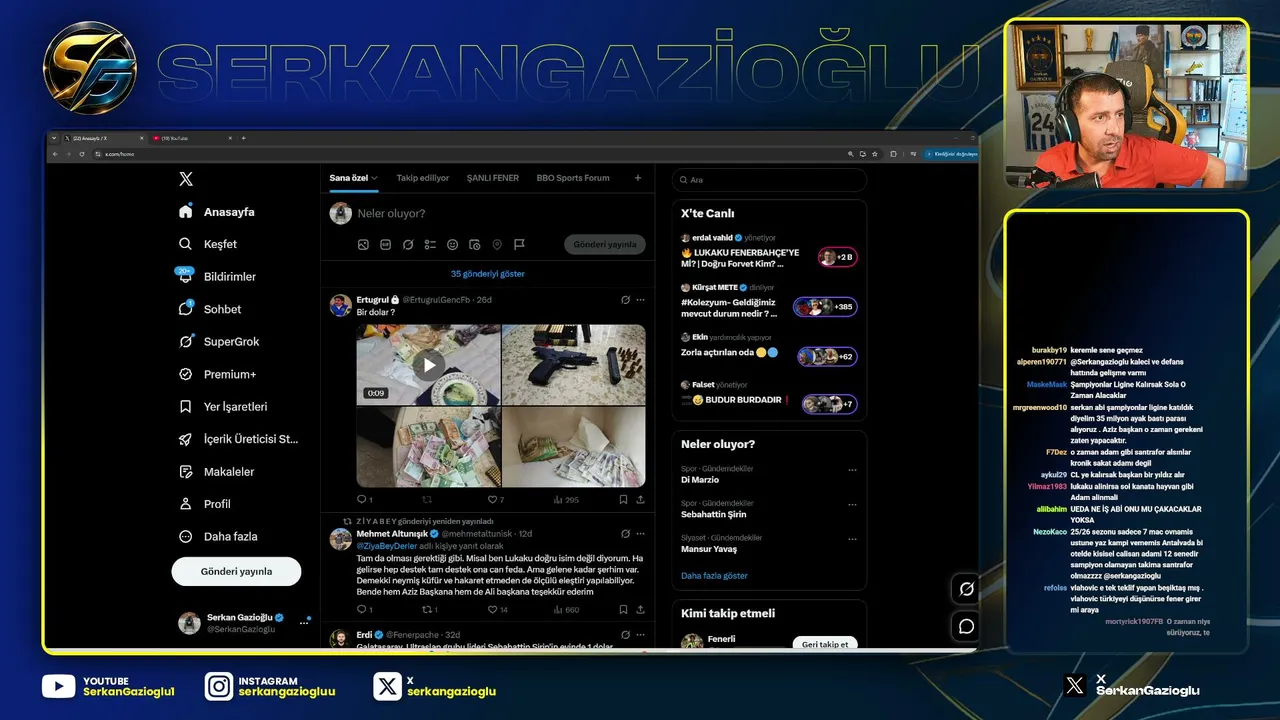Image resolution: width=1280 pixels, height=720 pixels.
Task: Join the Zorla açtırılan oda space
Action: pos(827,356)
